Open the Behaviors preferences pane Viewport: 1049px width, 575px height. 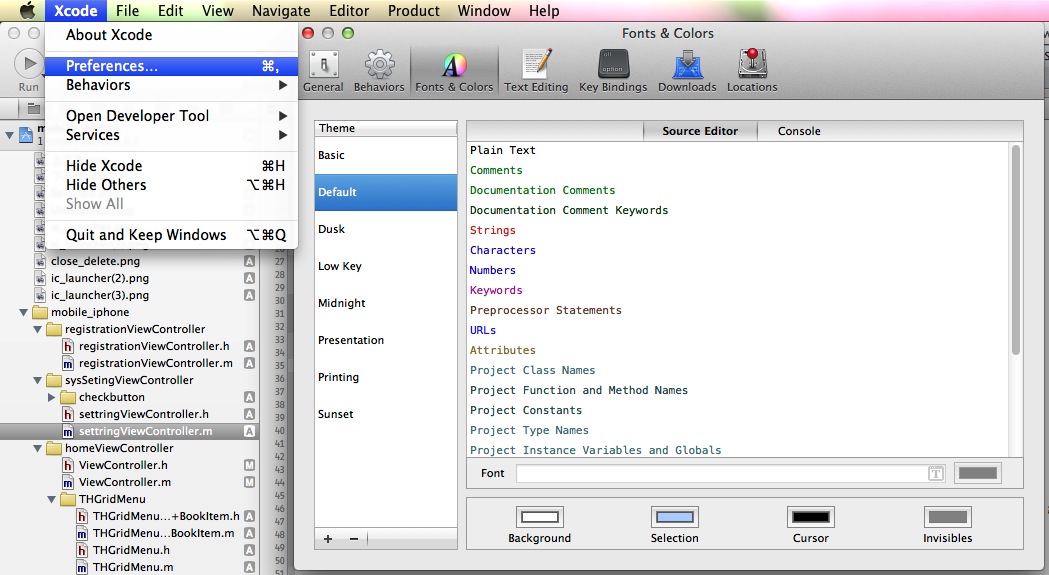(x=379, y=71)
